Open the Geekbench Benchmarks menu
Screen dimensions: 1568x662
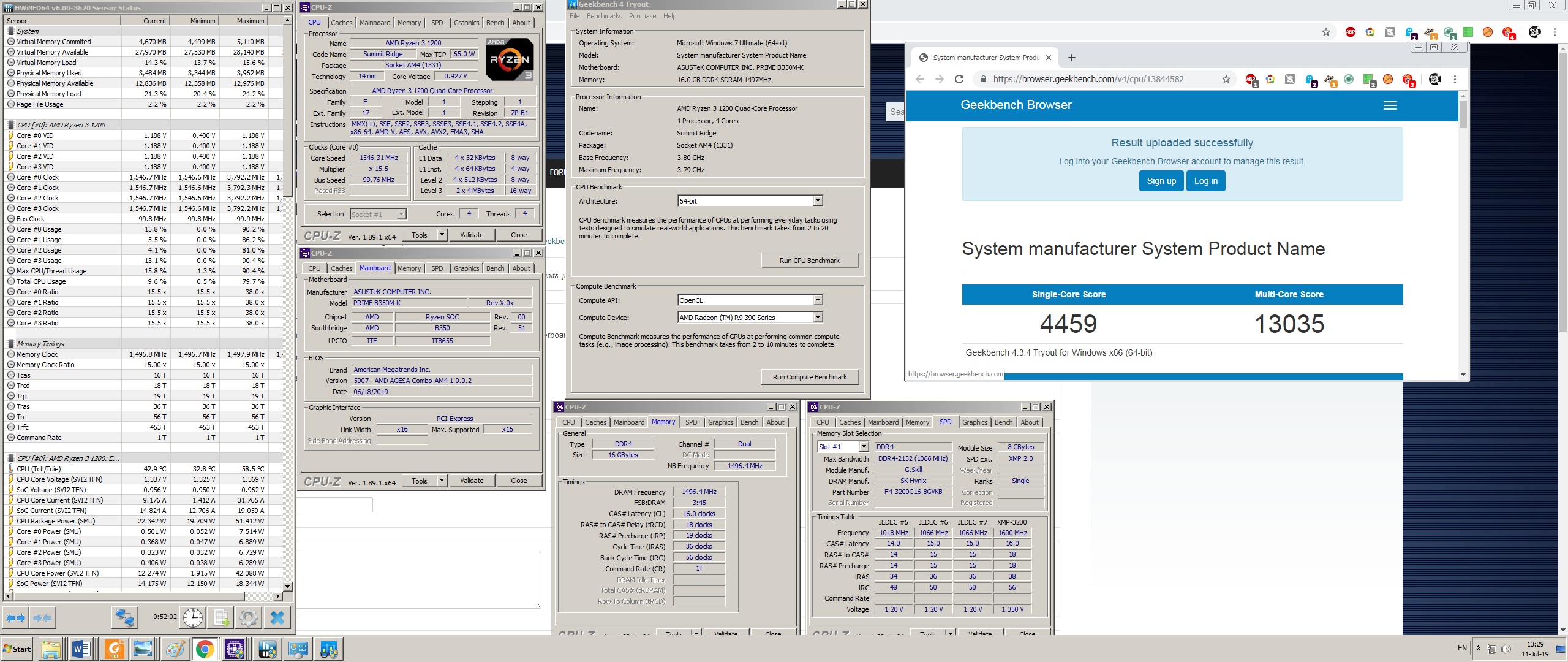click(x=604, y=16)
